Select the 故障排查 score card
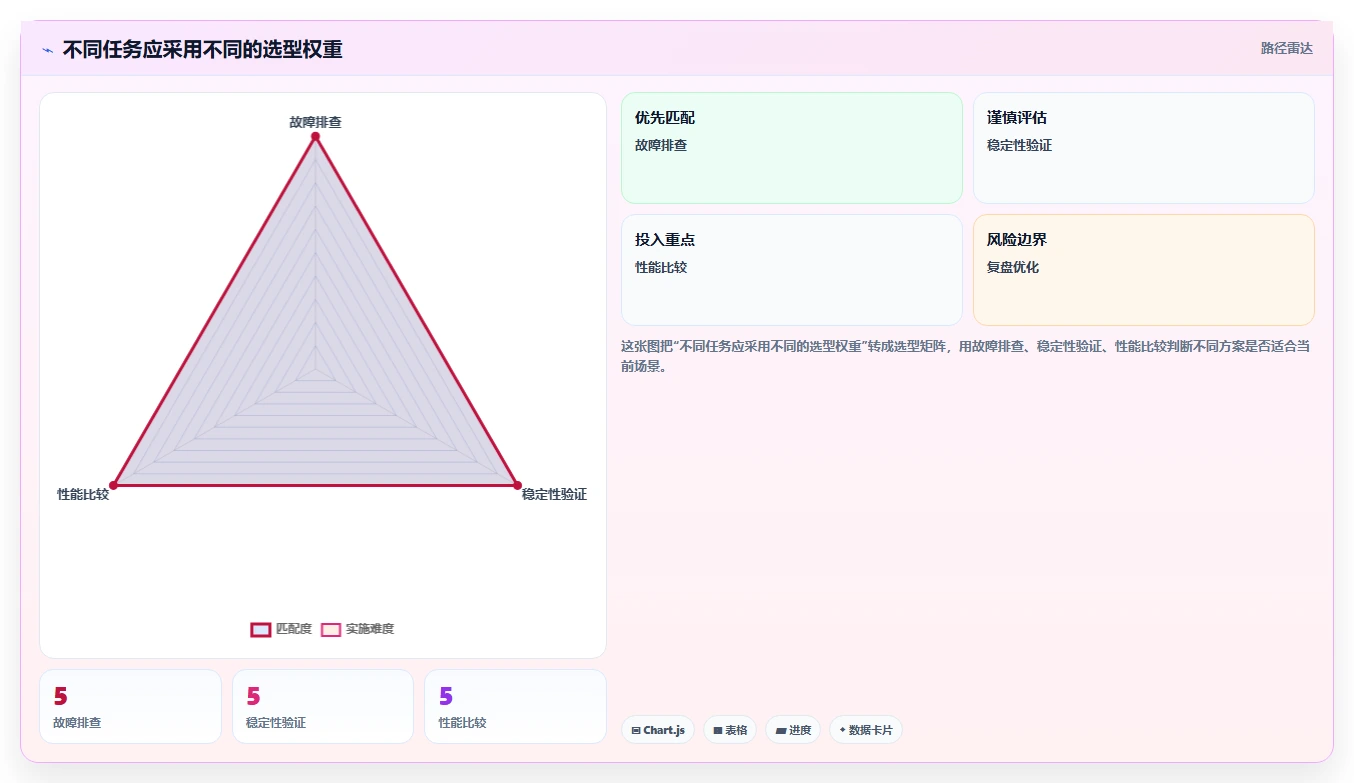Screen dimensions: 1354x783 coord(130,706)
